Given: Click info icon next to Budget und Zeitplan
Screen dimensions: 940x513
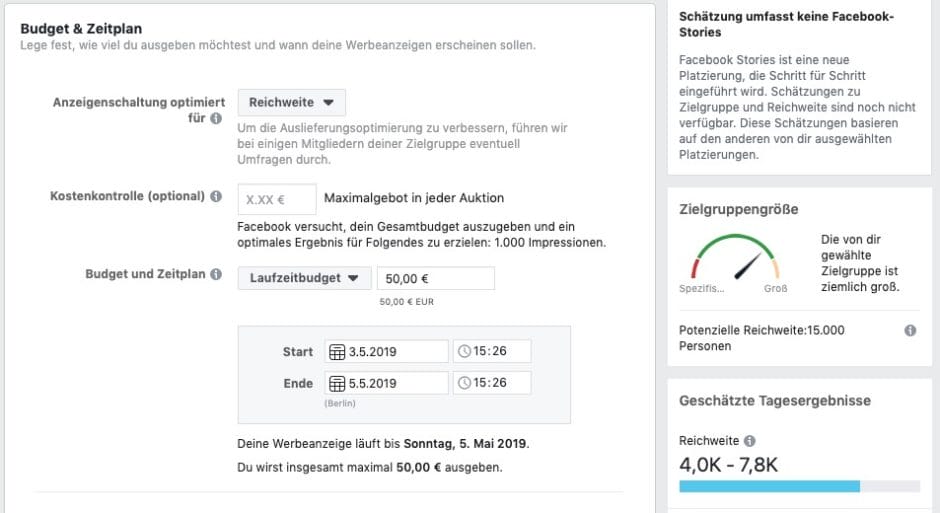Looking at the screenshot, I should click(216, 275).
